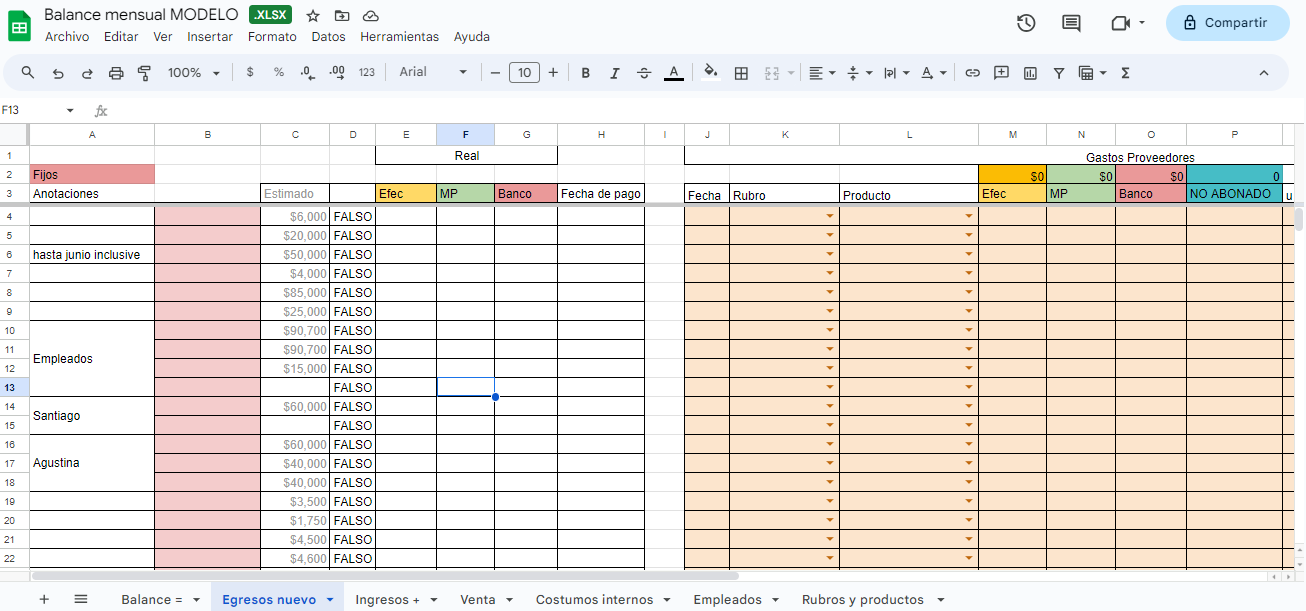Apply borders using the Borders icon
Screen dimensions: 1306x611
pyautogui.click(x=741, y=72)
